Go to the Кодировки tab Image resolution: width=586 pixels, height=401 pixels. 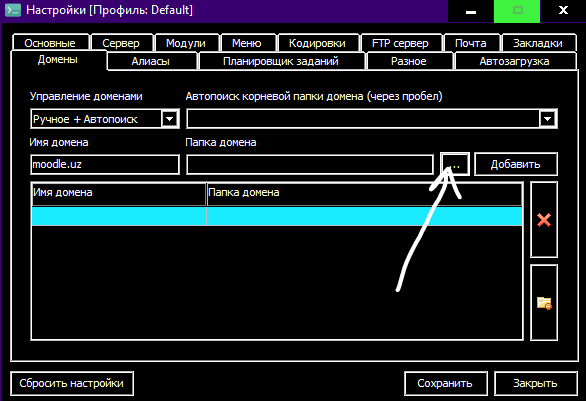pyautogui.click(x=317, y=43)
